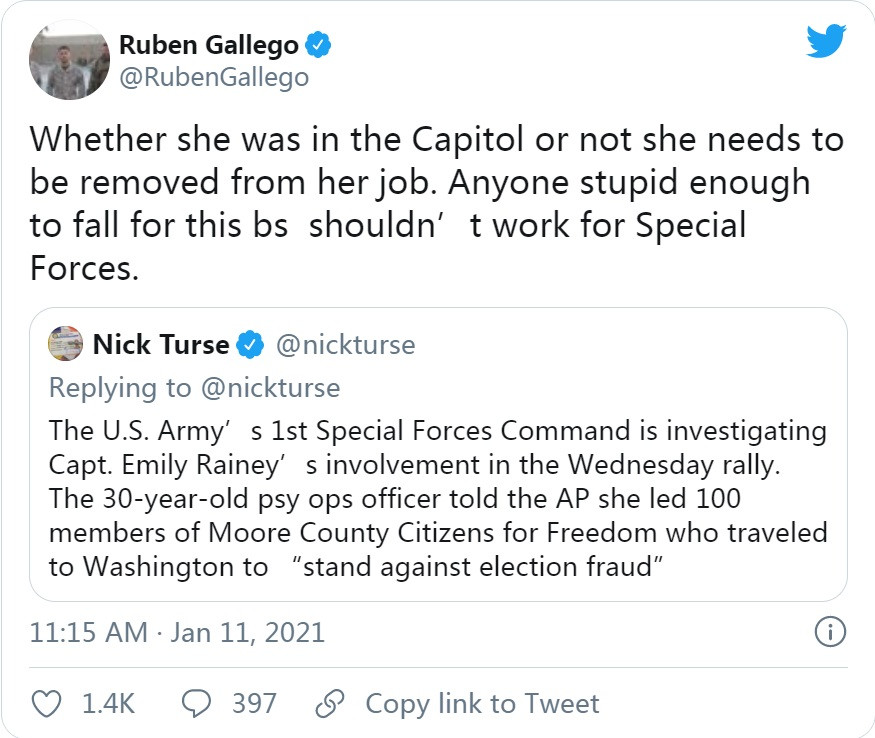Click Ruben Gallego's verified badge
Viewport: 875px width, 738px height.
click(x=319, y=45)
